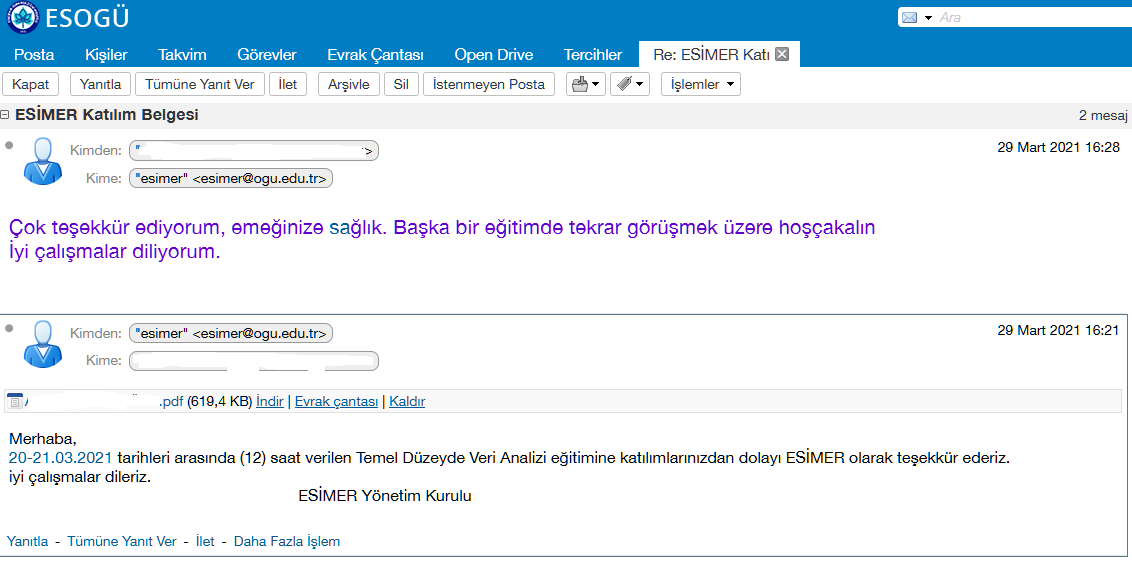This screenshot has height=565, width=1132.
Task: Open the Evrak Çantası tab
Action: click(x=375, y=55)
